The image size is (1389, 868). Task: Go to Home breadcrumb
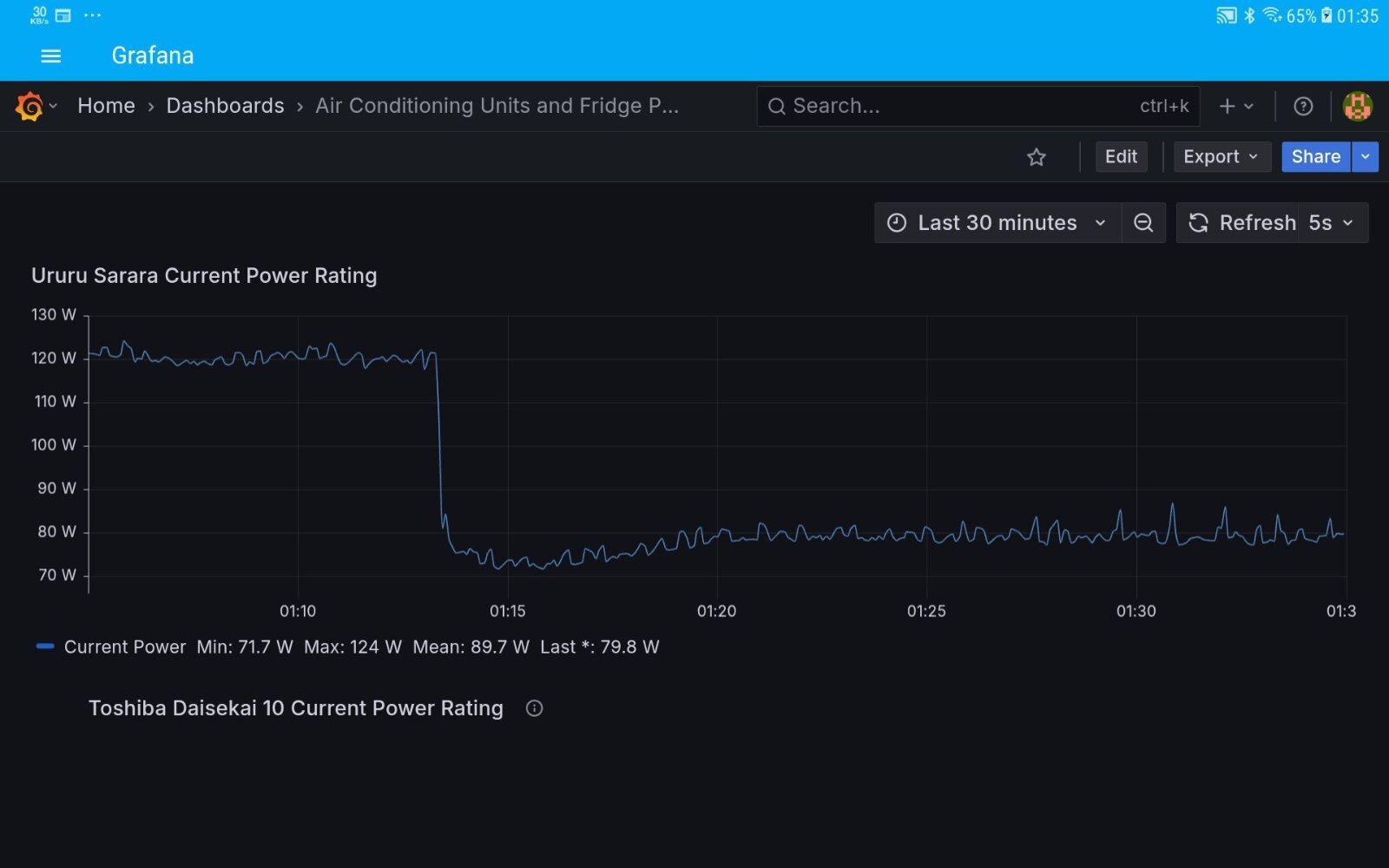click(106, 106)
